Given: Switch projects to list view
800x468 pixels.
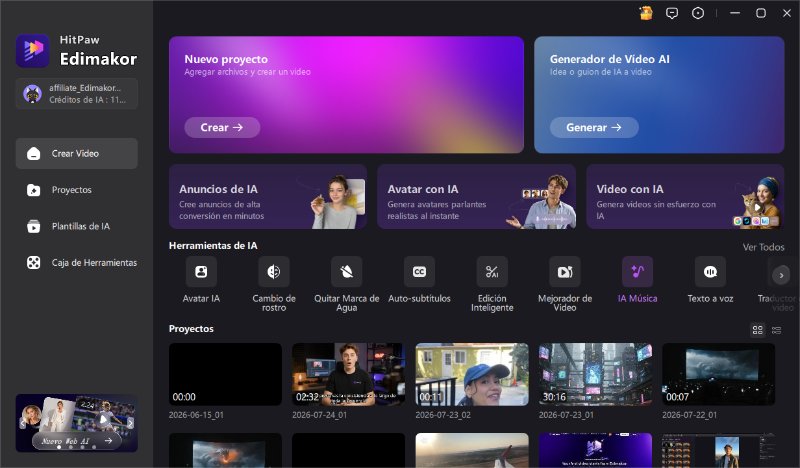Looking at the screenshot, I should pos(777,330).
